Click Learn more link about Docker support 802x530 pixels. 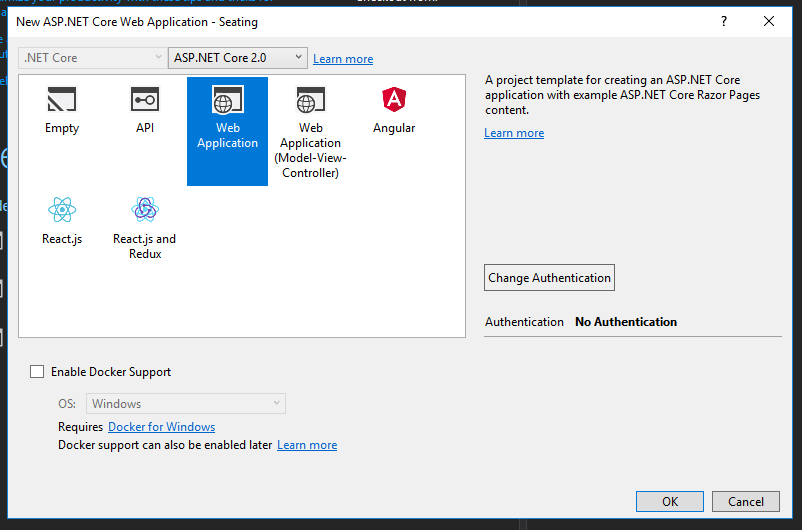[307, 445]
